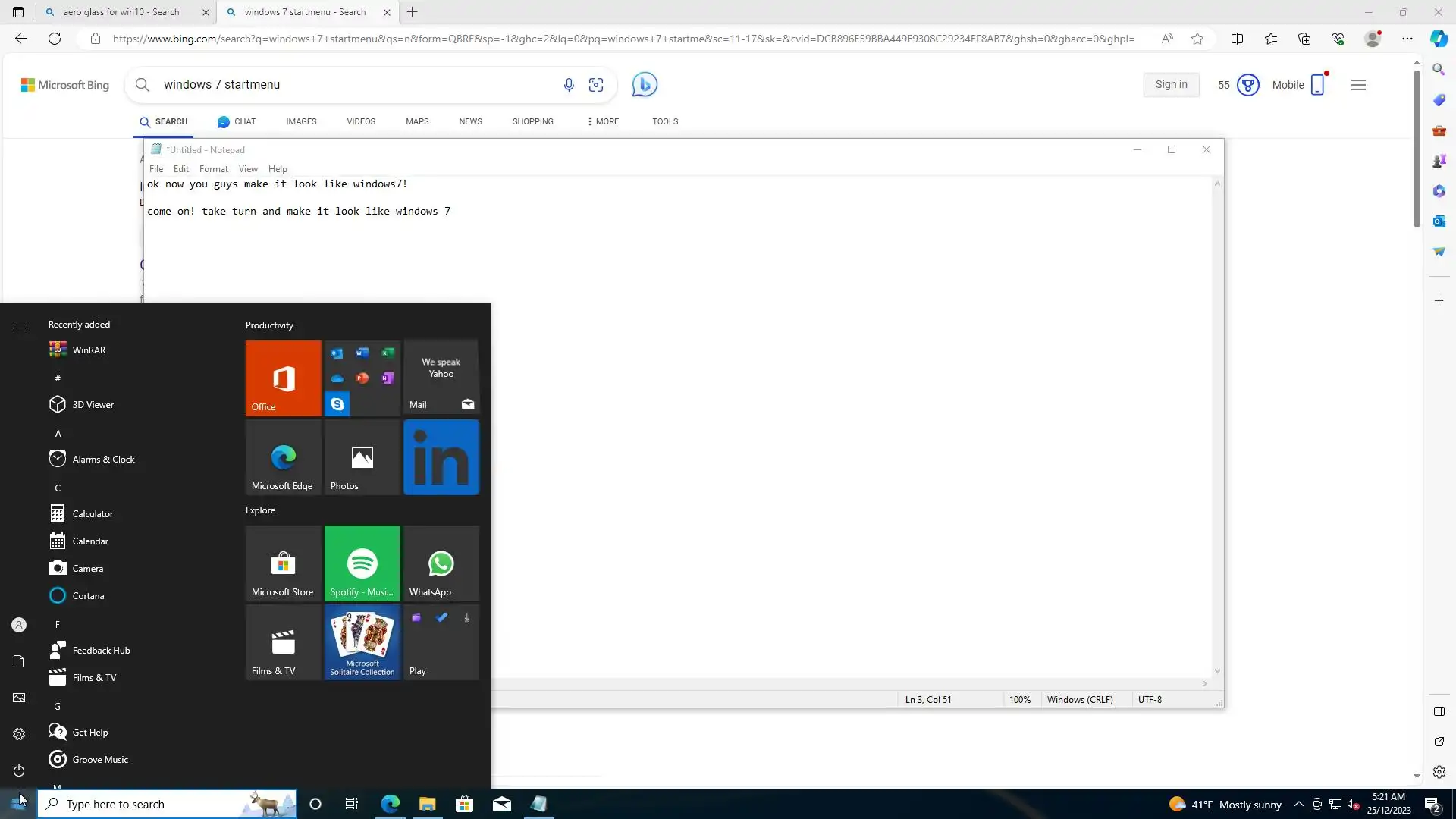The image size is (1456, 819).
Task: Click the taskbar search input field
Action: [152, 804]
